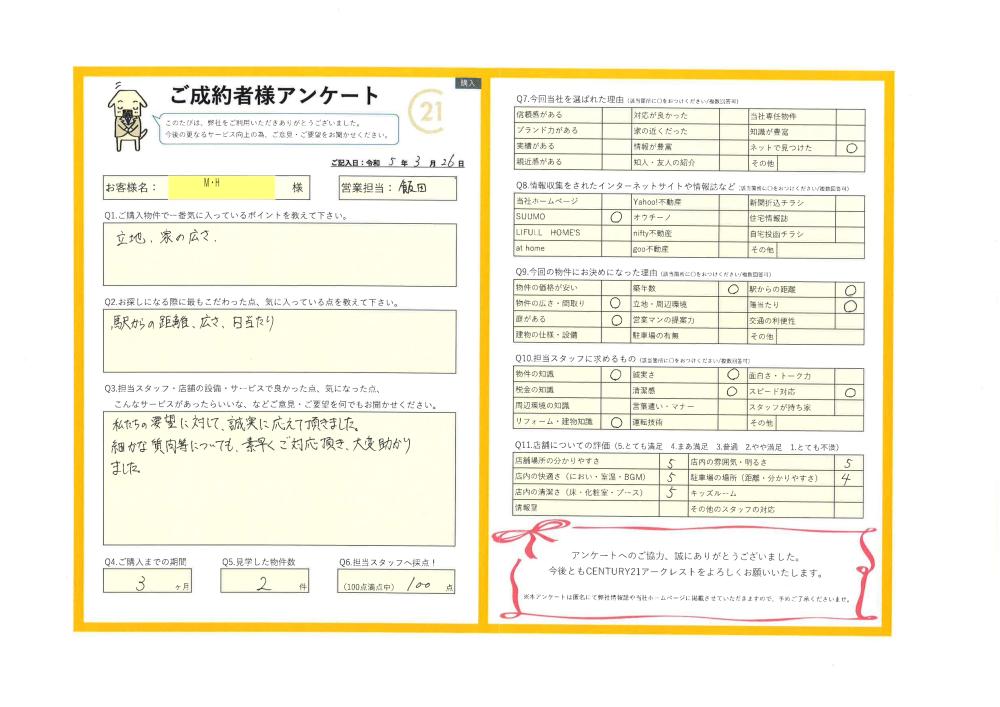Click the Q5 viewed-properties box showing 2

(x=265, y=581)
